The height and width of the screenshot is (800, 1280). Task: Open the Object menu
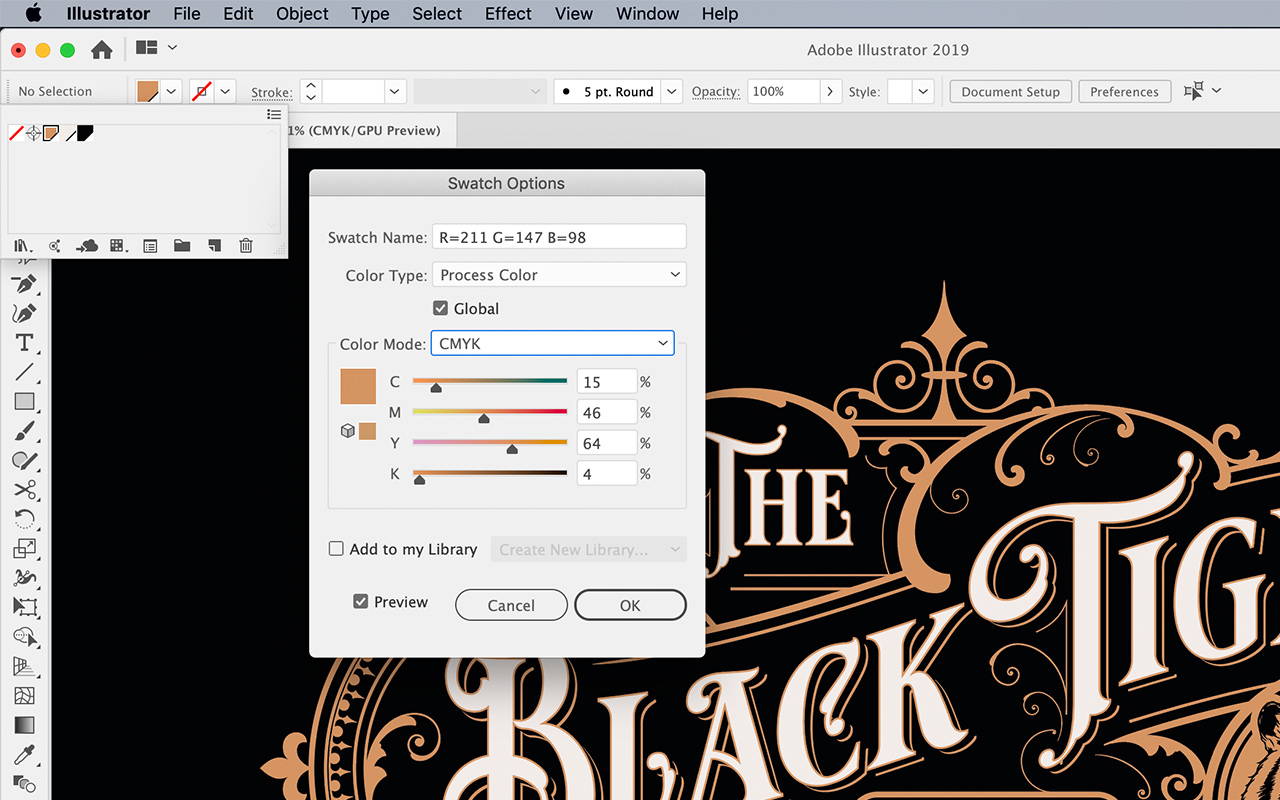point(302,14)
